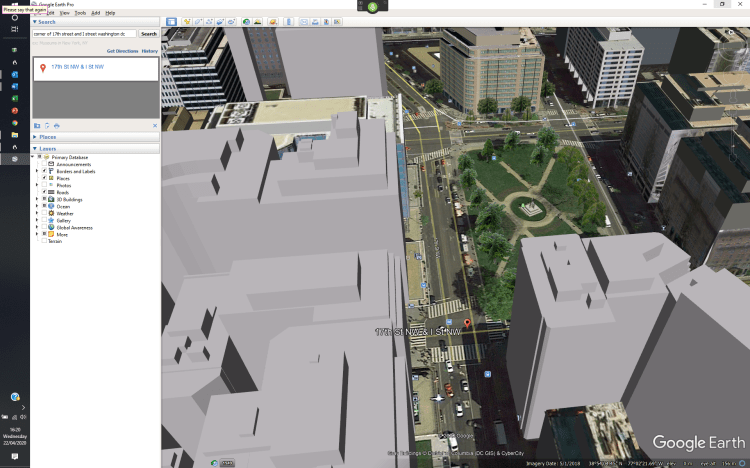Select the Add Polygon tool
The height and width of the screenshot is (468, 750).
pos(197,21)
